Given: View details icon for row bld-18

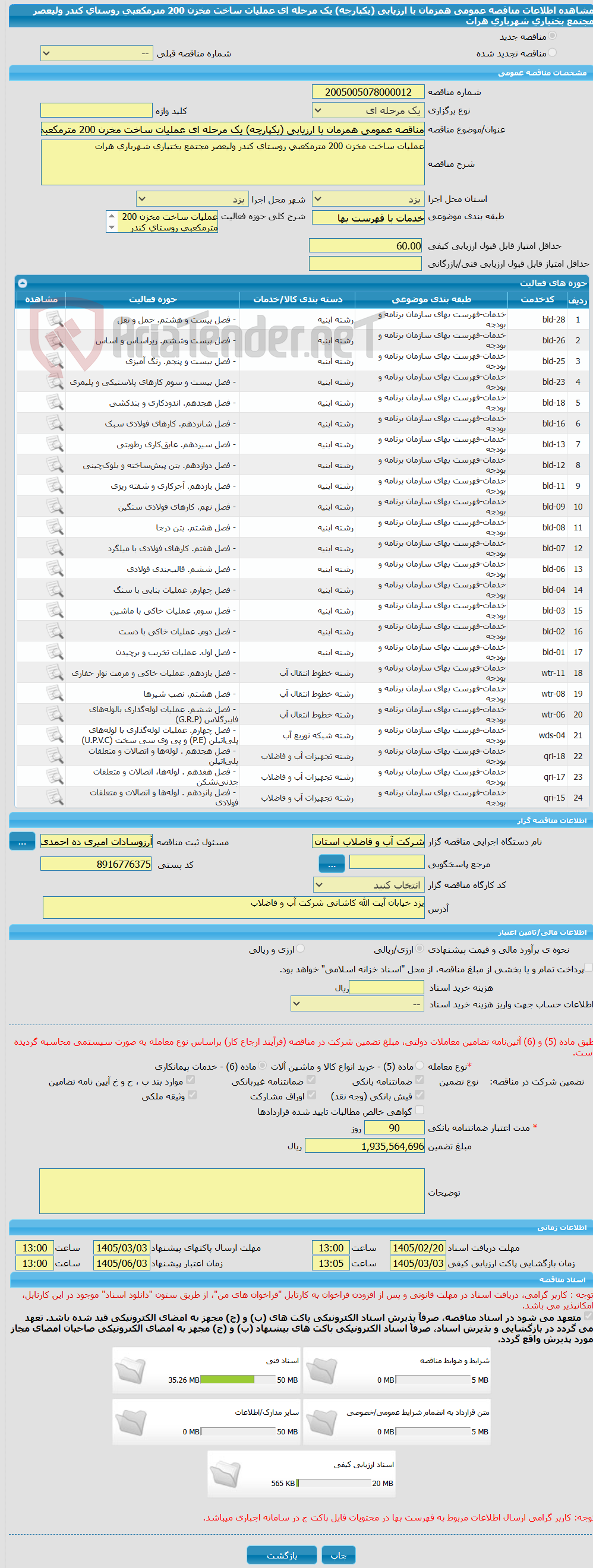Looking at the screenshot, I should point(55,402).
